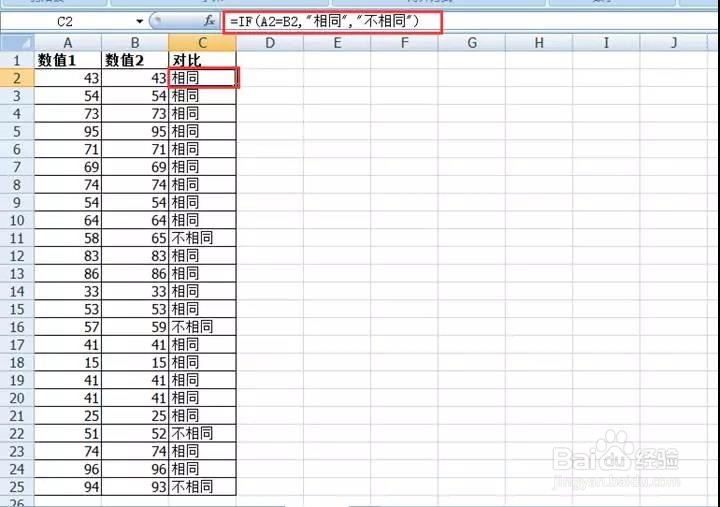720x507 pixels.
Task: Click the fx Insert Function icon
Action: coord(209,21)
